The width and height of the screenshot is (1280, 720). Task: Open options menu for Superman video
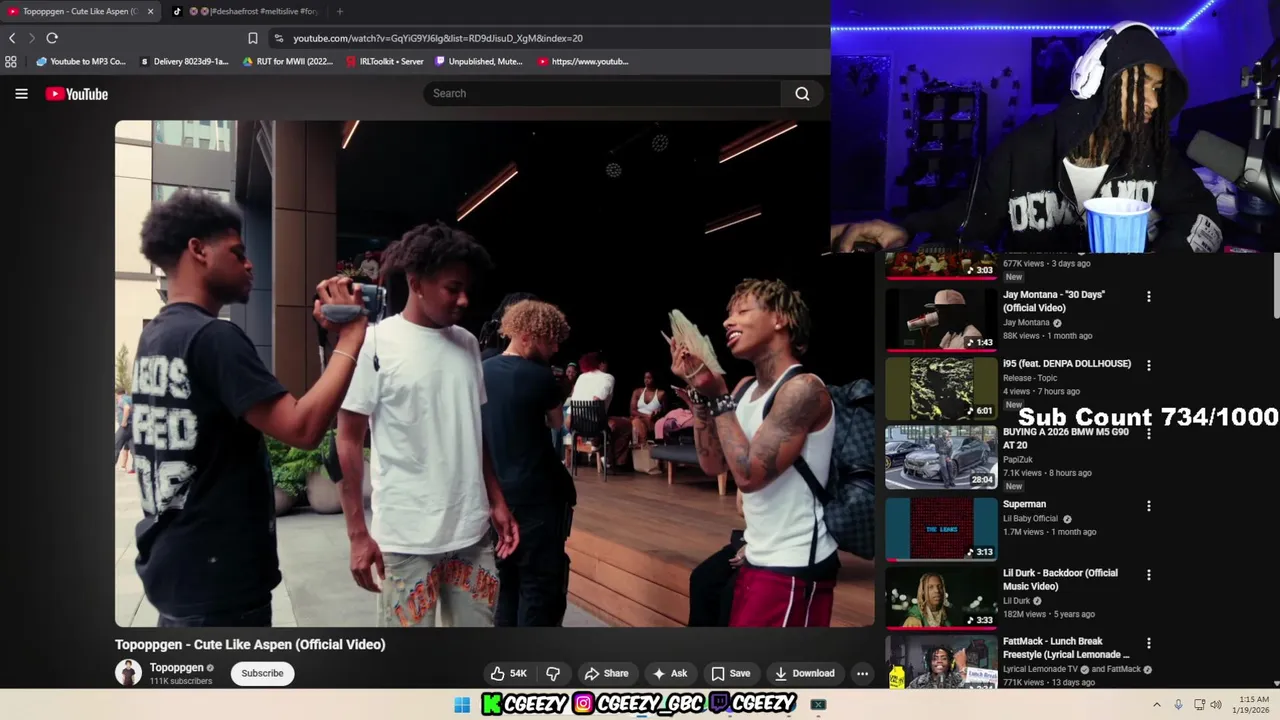1148,506
